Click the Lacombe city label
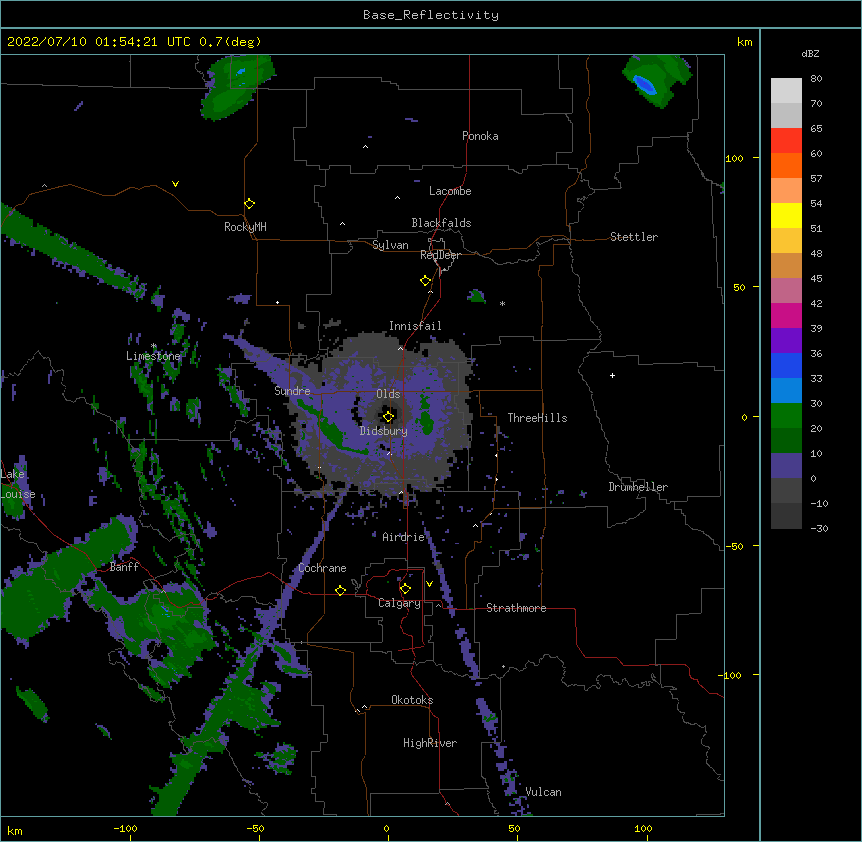This screenshot has width=862, height=842. 450,191
